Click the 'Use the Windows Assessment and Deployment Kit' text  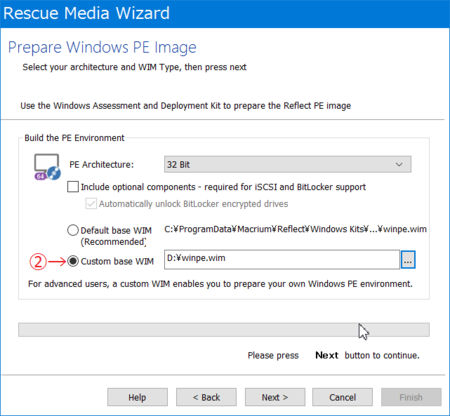tap(186, 106)
